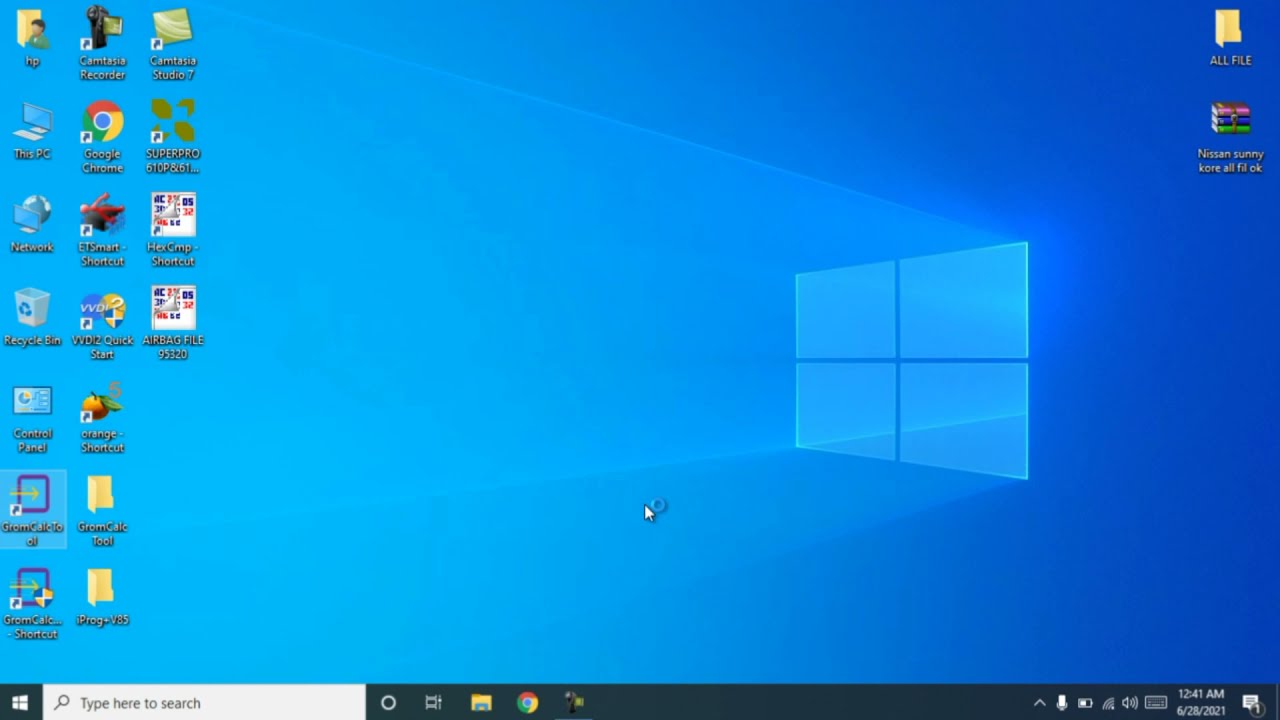
Task: Select Nissan sunny kore all fil ok archive
Action: (1230, 138)
